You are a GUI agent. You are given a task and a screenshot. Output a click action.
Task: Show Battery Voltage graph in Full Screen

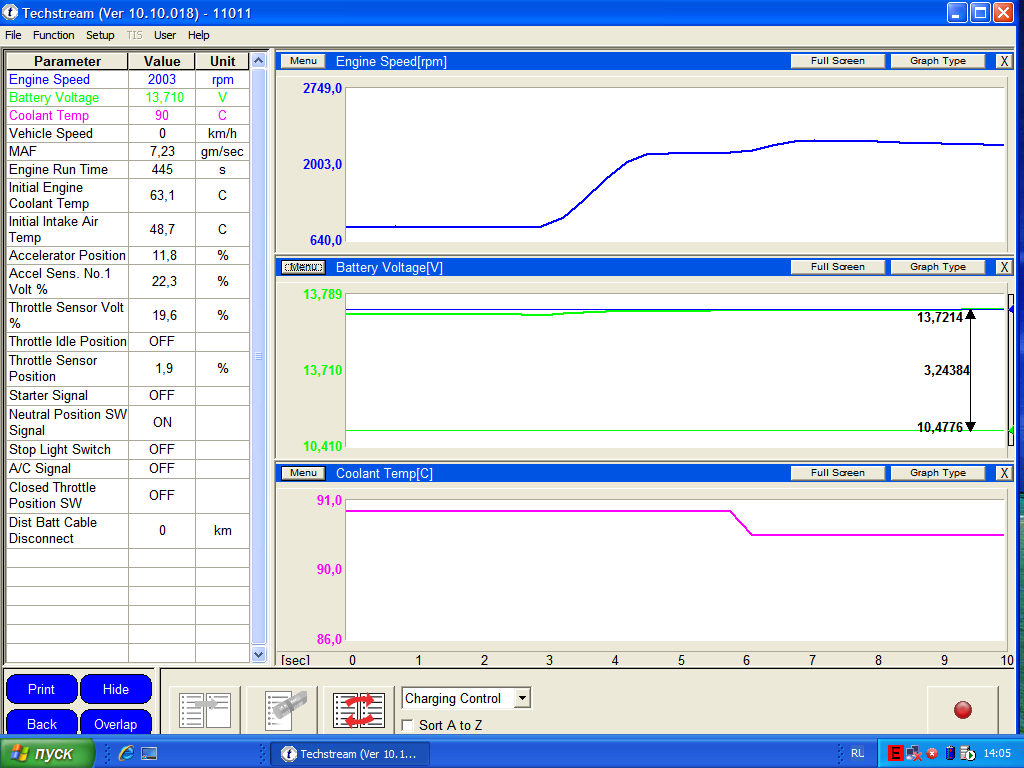838,267
